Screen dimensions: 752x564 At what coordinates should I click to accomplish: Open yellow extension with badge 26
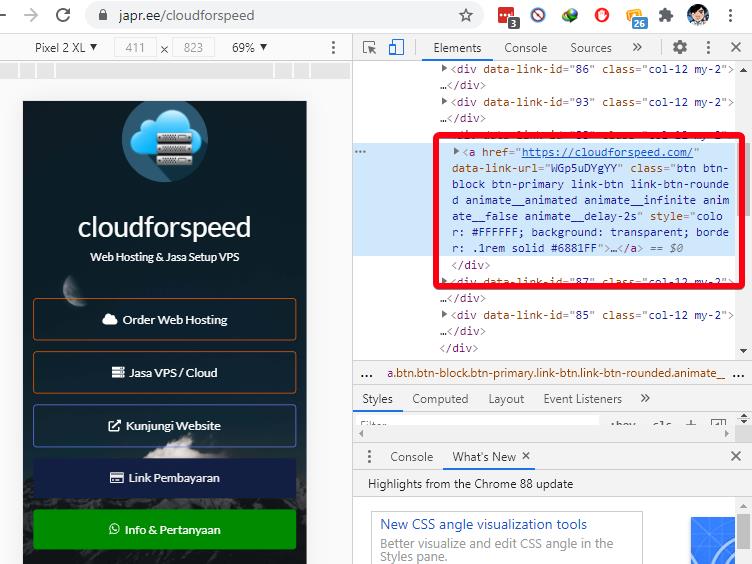[636, 17]
